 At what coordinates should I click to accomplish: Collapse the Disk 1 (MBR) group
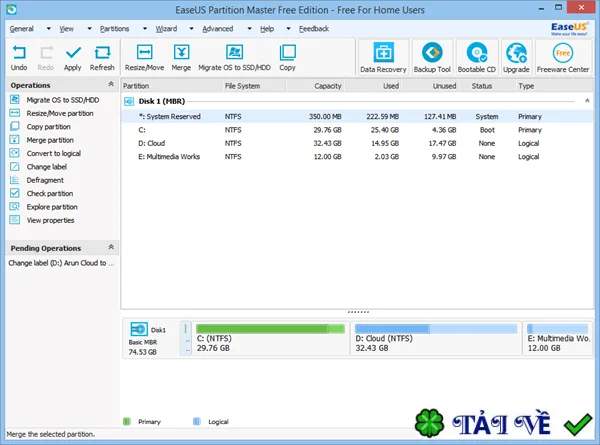pos(587,101)
